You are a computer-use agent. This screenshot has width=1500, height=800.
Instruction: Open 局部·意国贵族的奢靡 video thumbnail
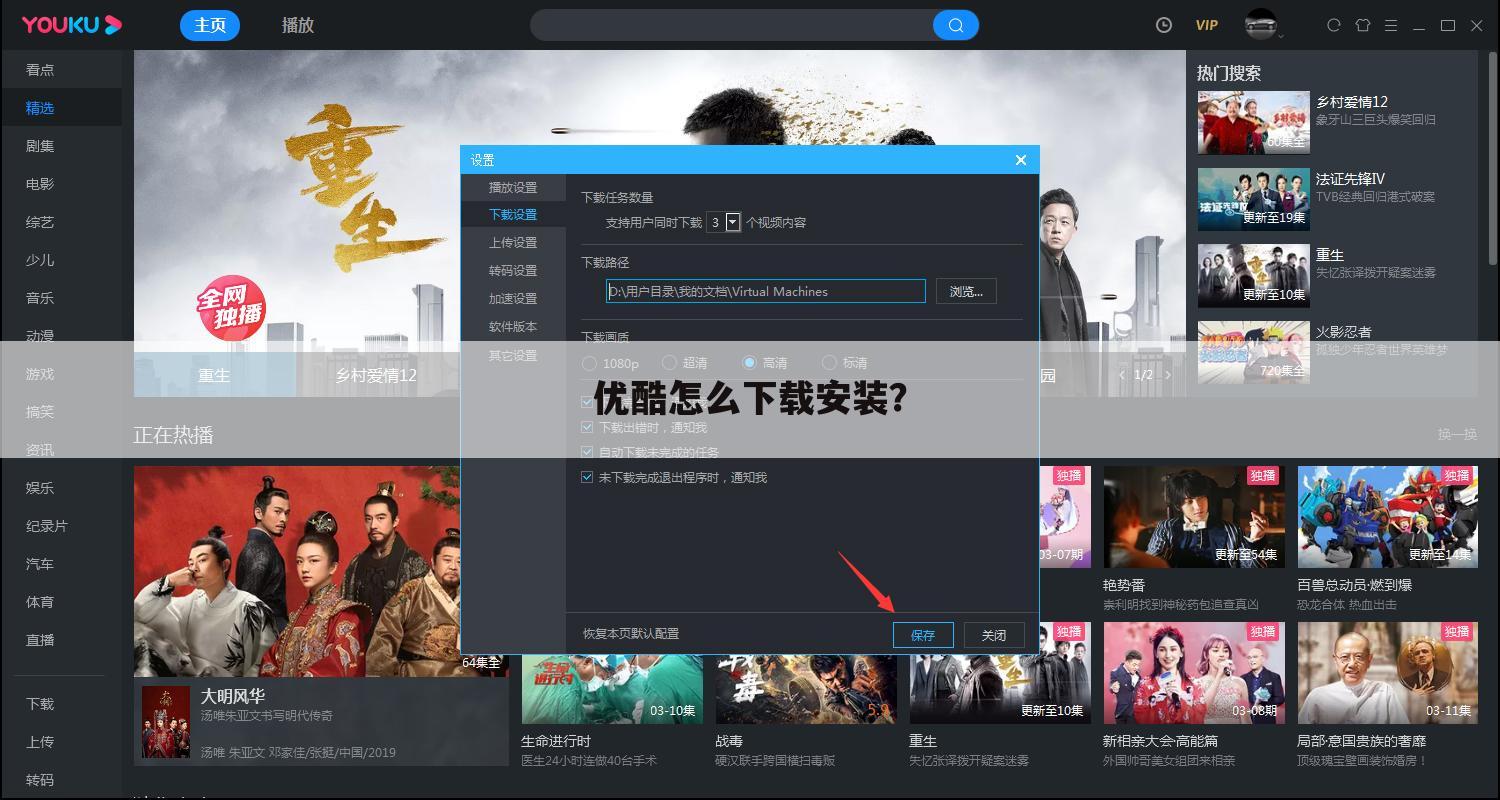1387,673
